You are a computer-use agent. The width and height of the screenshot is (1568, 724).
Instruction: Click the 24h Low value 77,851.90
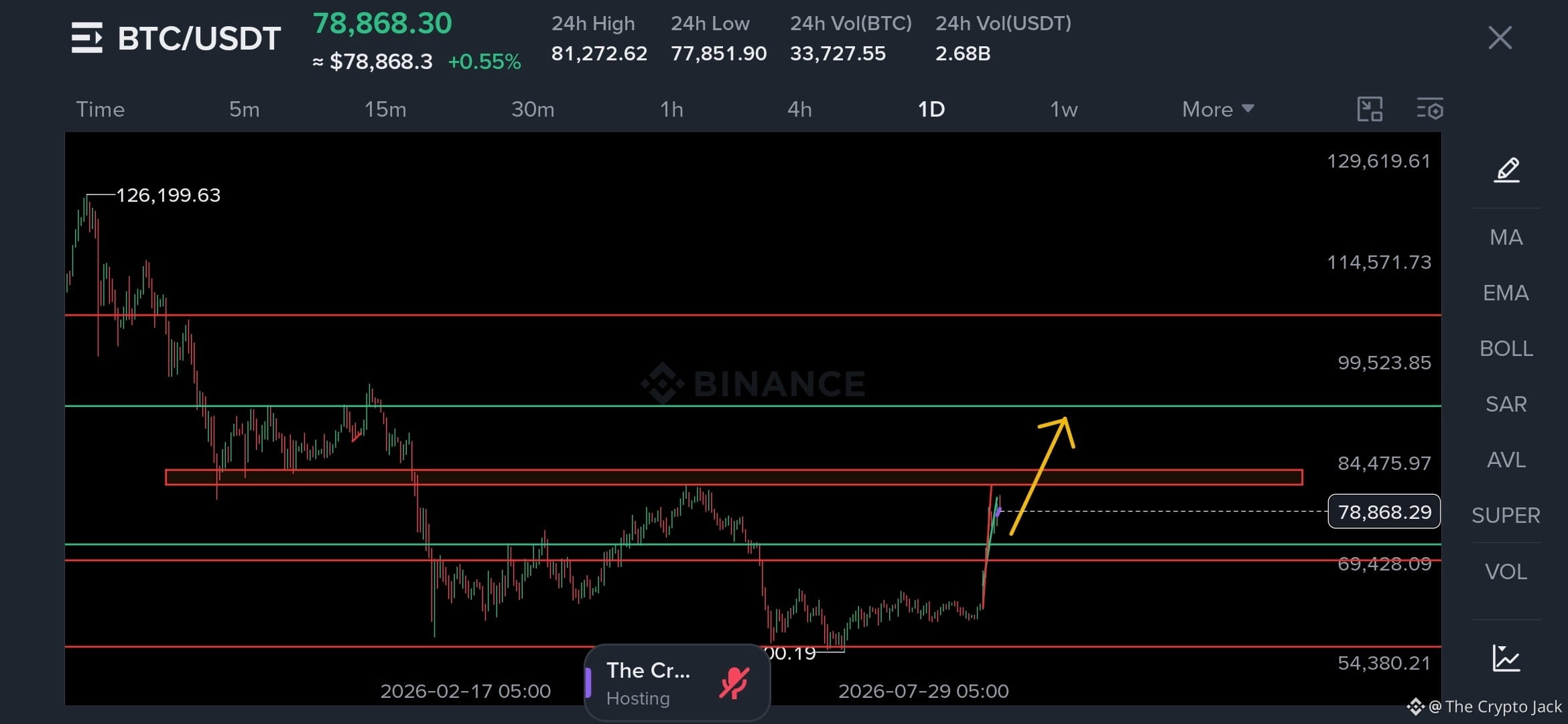pos(718,54)
